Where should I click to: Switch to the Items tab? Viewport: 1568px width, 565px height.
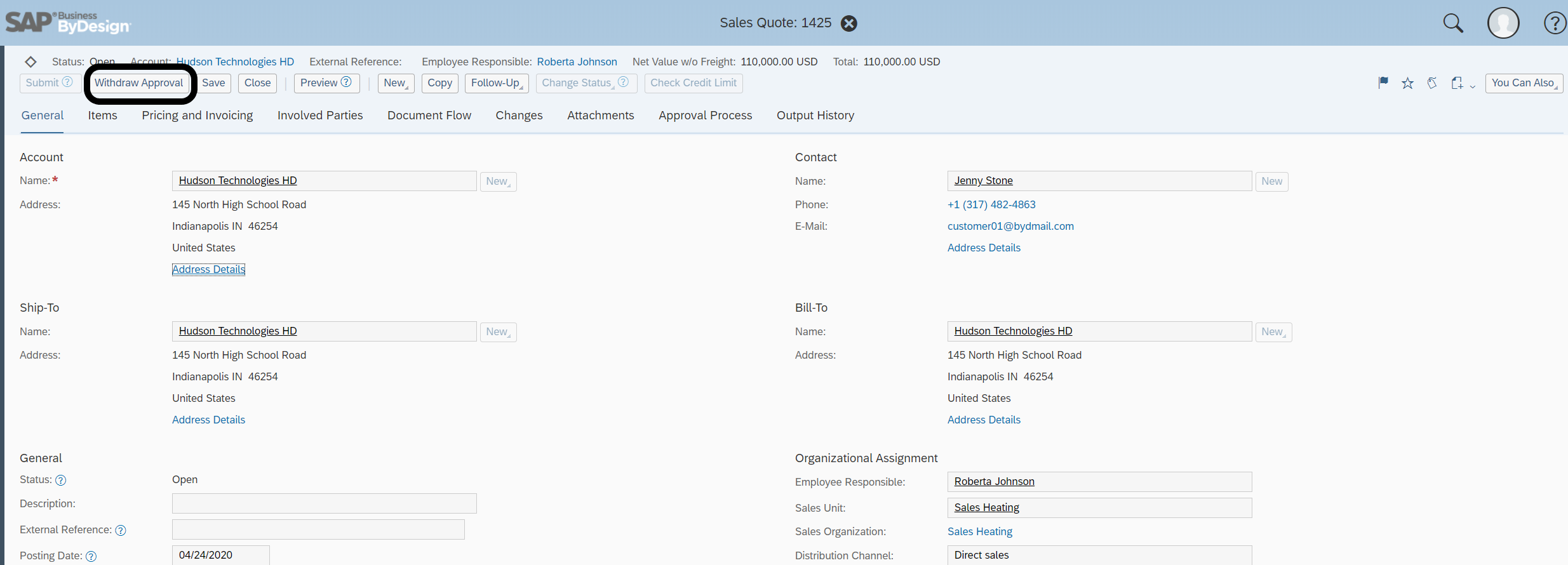pyautogui.click(x=103, y=116)
